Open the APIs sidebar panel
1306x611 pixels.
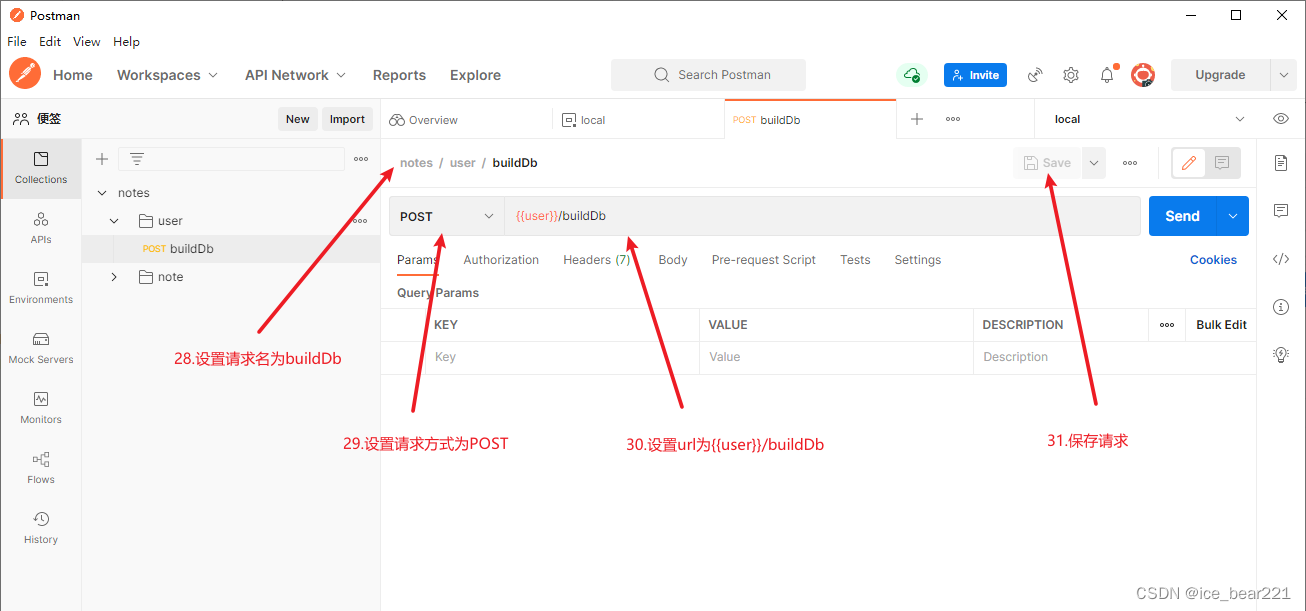click(41, 228)
